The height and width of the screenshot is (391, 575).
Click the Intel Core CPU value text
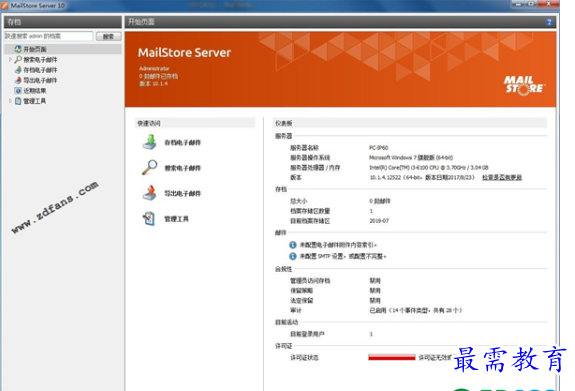click(x=429, y=167)
